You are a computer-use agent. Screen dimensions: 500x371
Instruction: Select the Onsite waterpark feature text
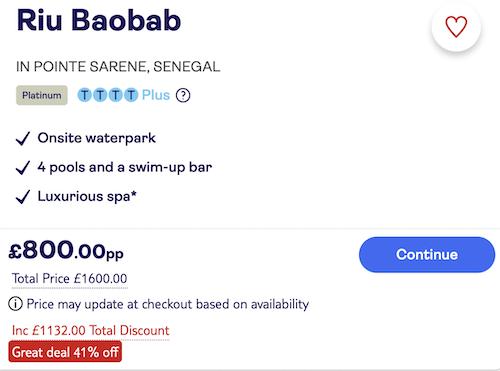point(96,138)
